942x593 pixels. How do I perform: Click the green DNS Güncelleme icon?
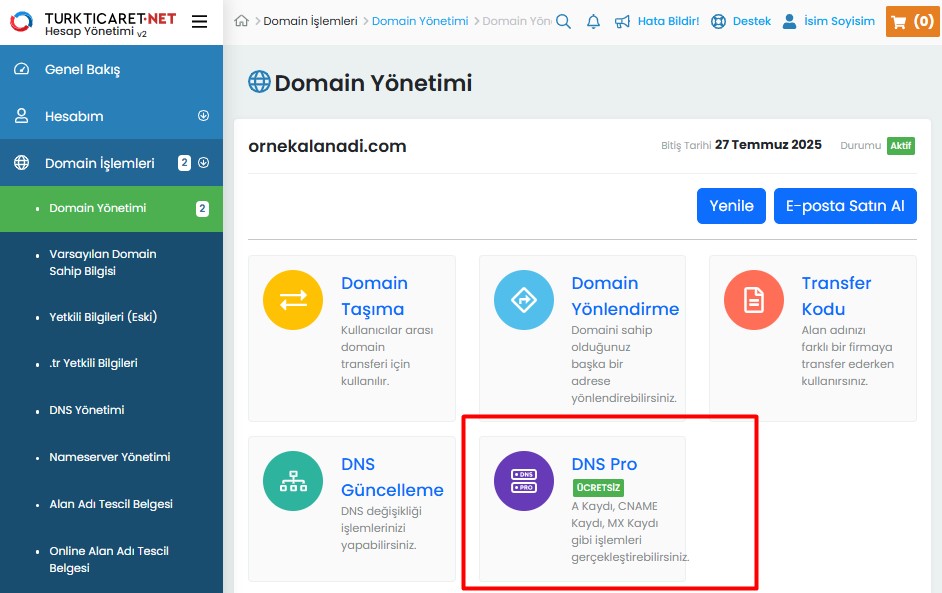pyautogui.click(x=293, y=481)
